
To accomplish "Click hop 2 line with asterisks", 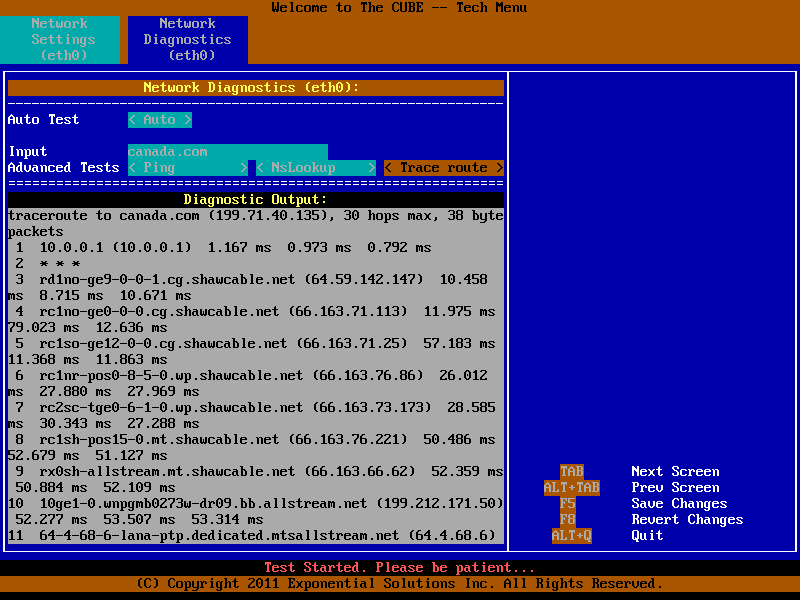I will 47,264.
